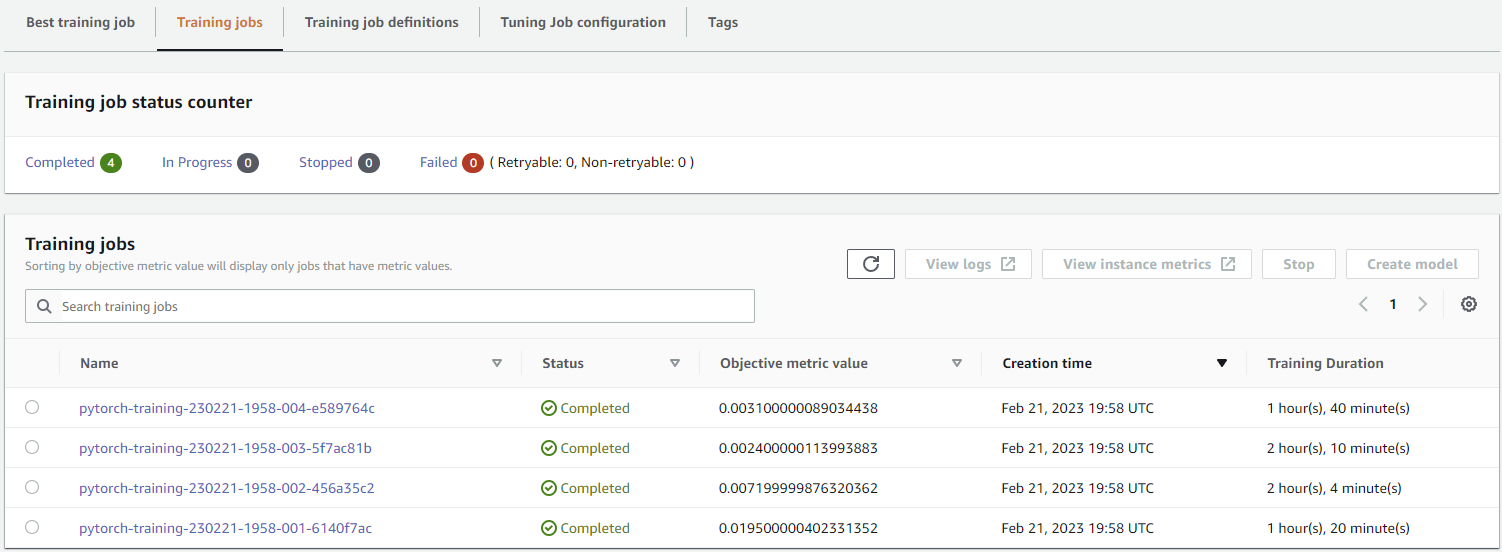Filter by Stopped jobs link
This screenshot has height=552, width=1502.
326,163
